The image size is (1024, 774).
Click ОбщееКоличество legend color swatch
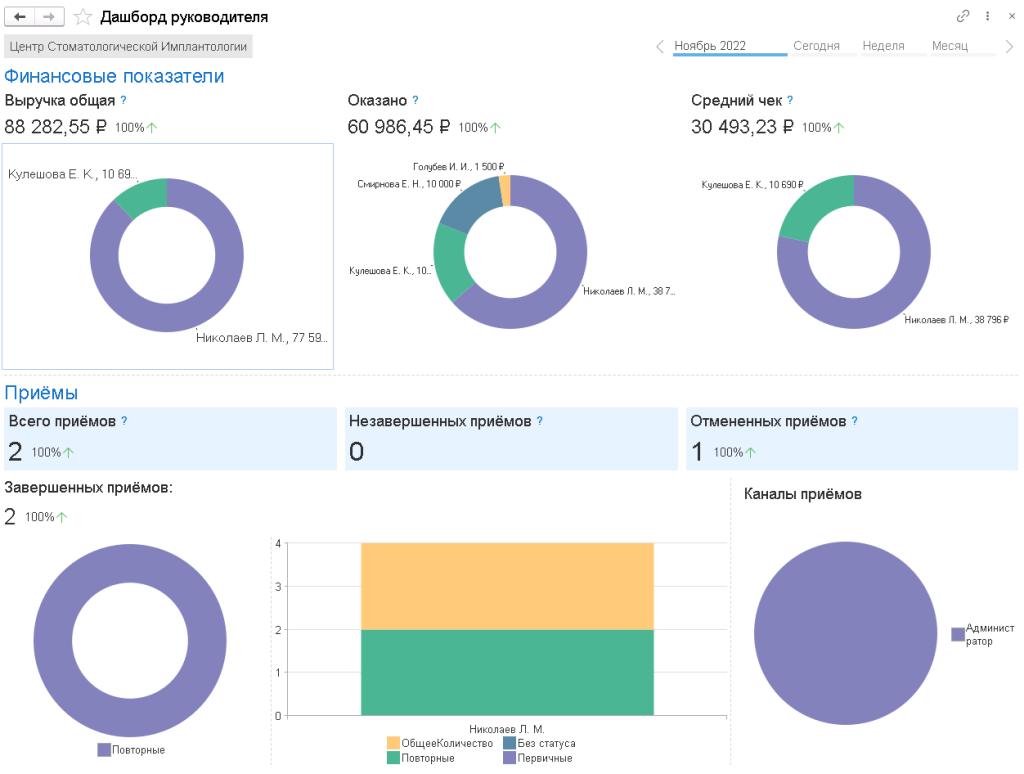(393, 743)
